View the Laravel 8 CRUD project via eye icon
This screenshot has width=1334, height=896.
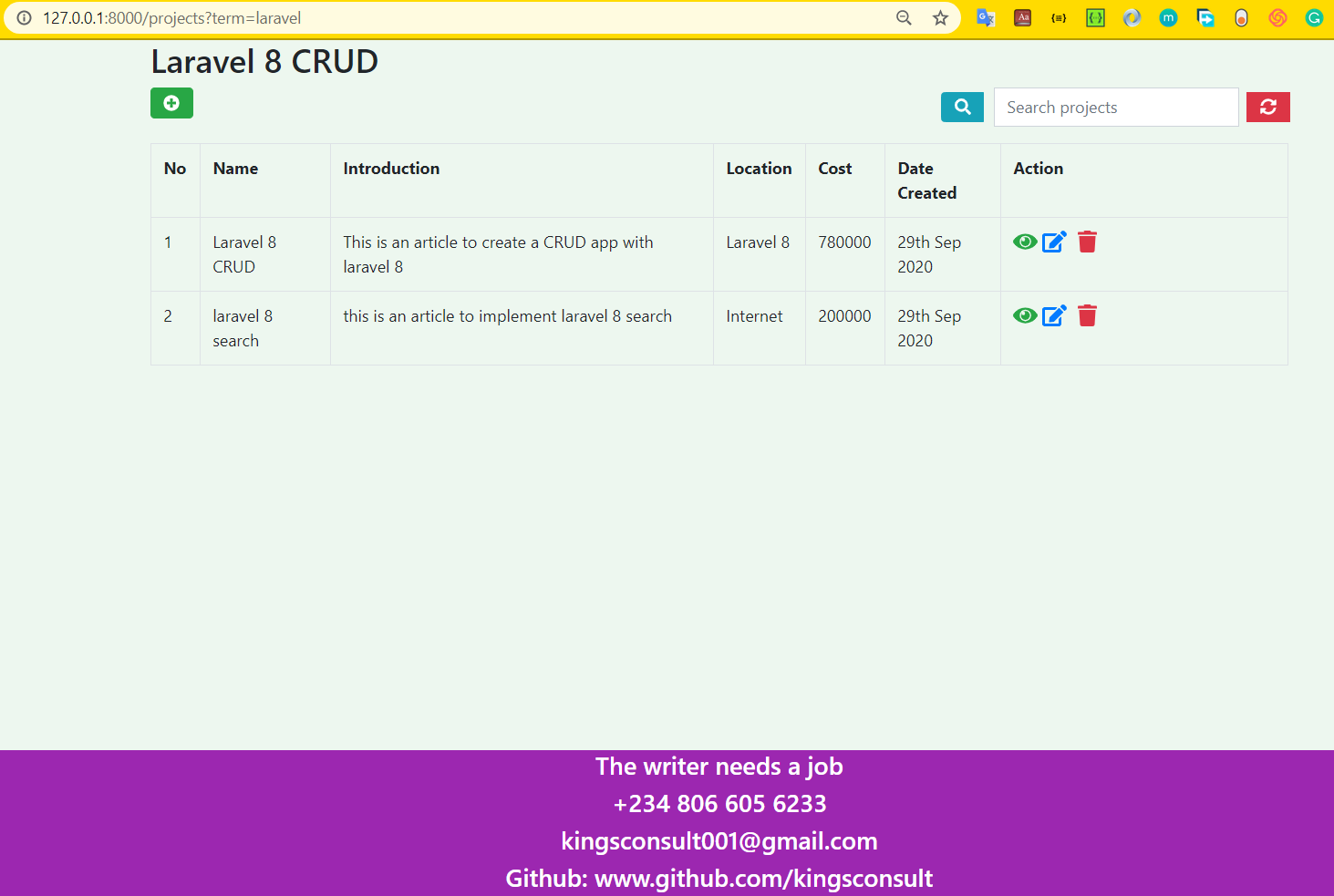[x=1025, y=242]
